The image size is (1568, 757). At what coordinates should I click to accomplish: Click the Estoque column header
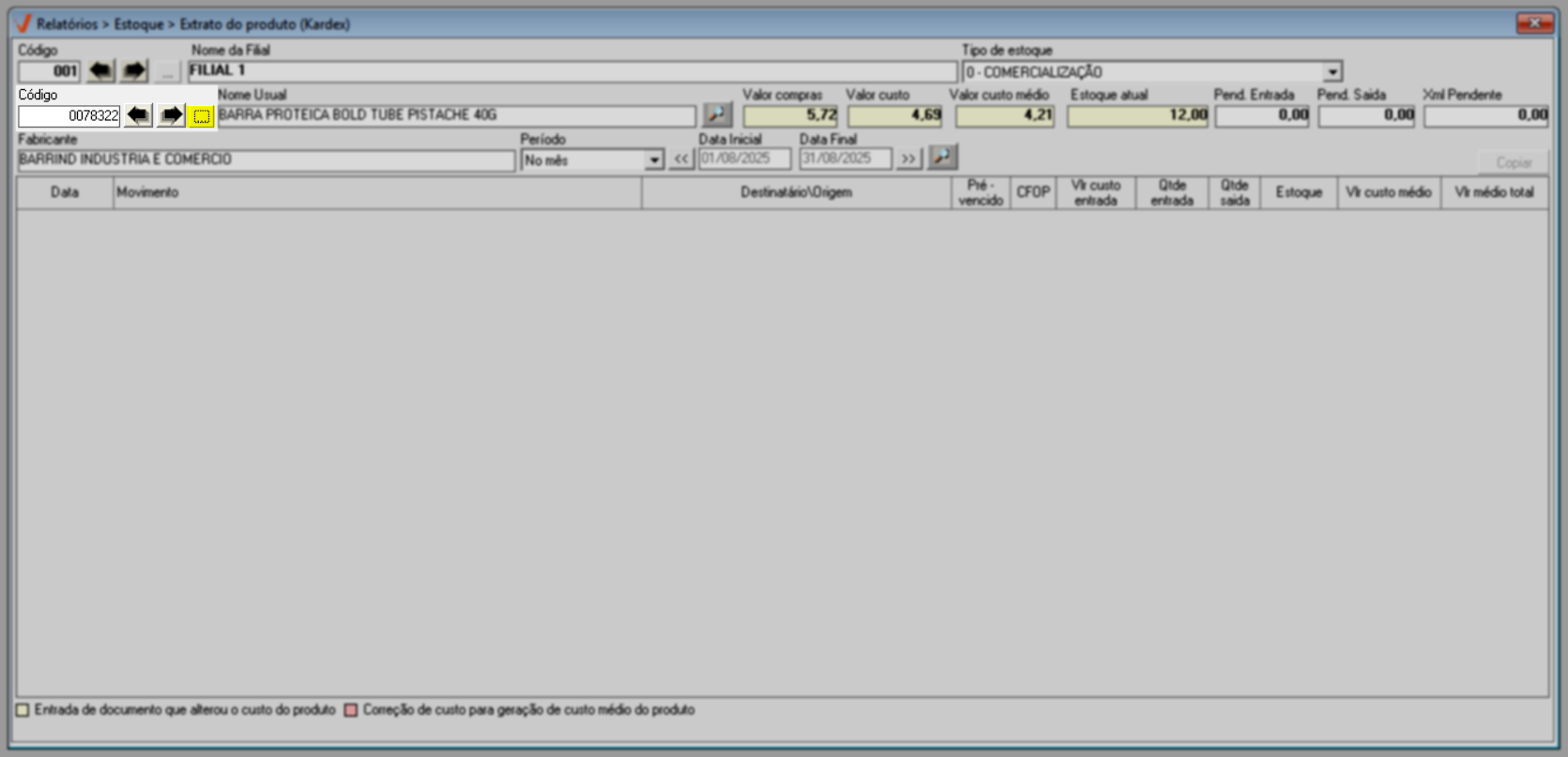pos(1299,192)
